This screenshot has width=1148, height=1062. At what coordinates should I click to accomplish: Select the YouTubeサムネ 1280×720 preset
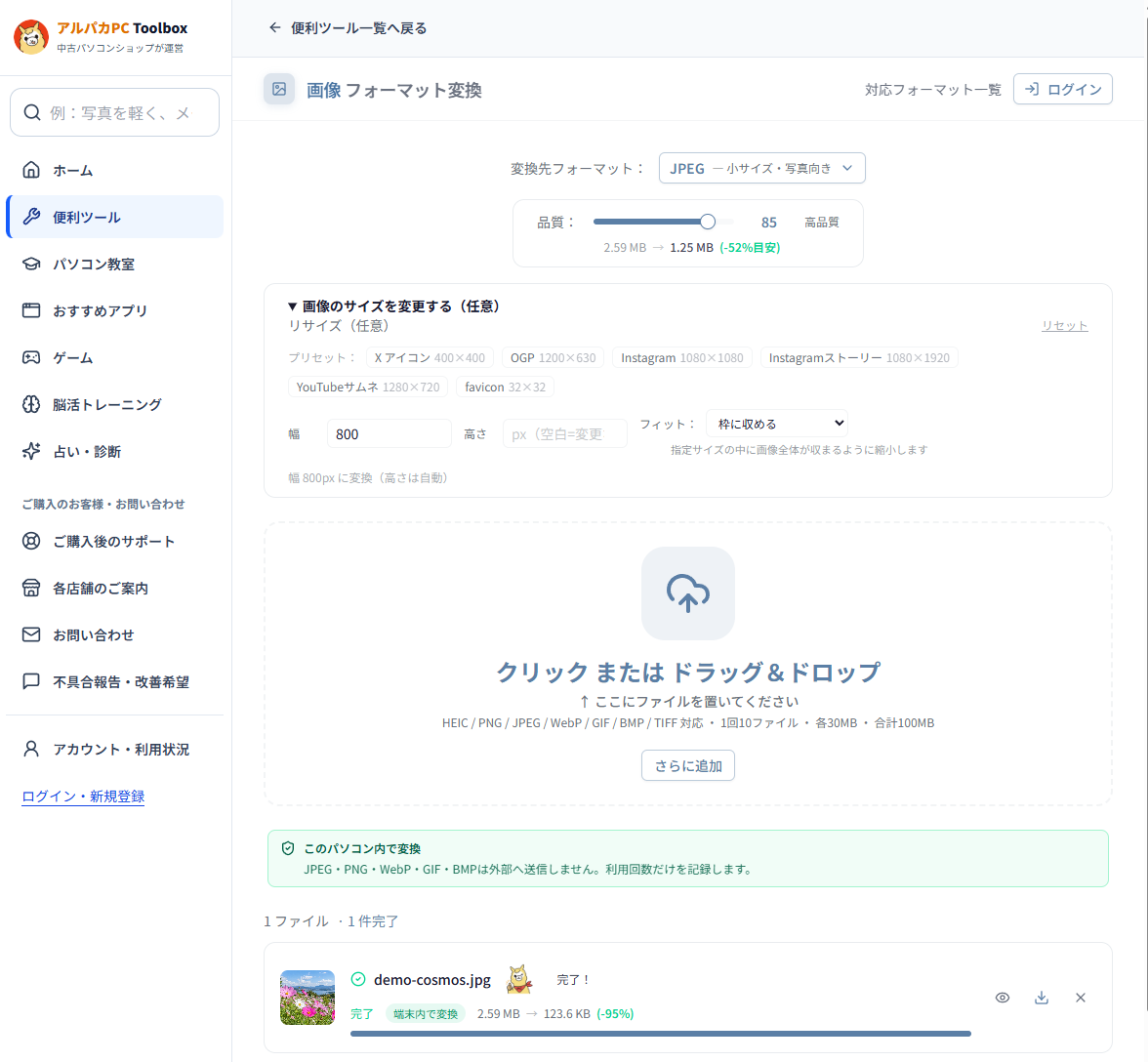(367, 388)
